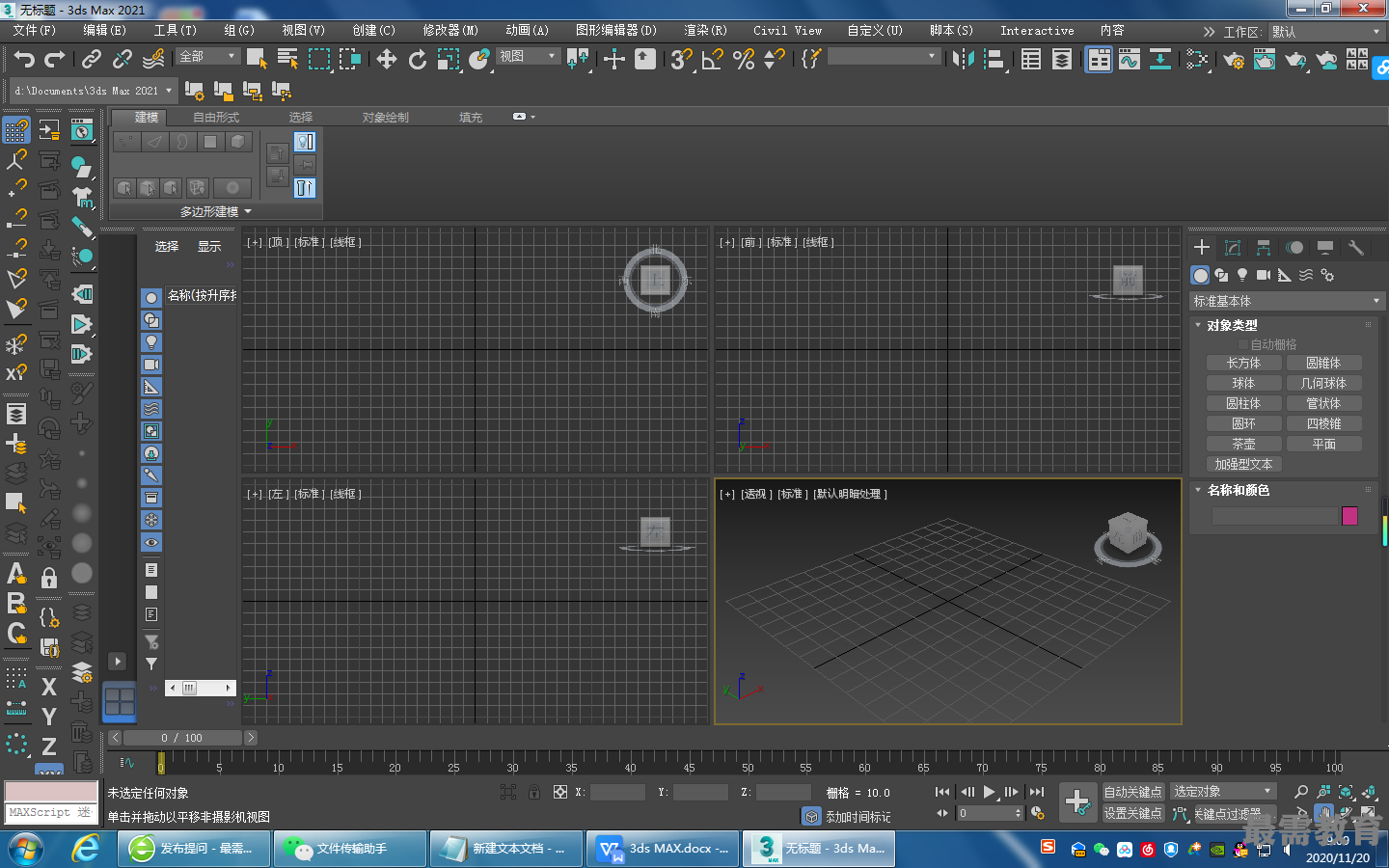
Task: Toggle Angle Snap in the toolbar
Action: coord(712,60)
